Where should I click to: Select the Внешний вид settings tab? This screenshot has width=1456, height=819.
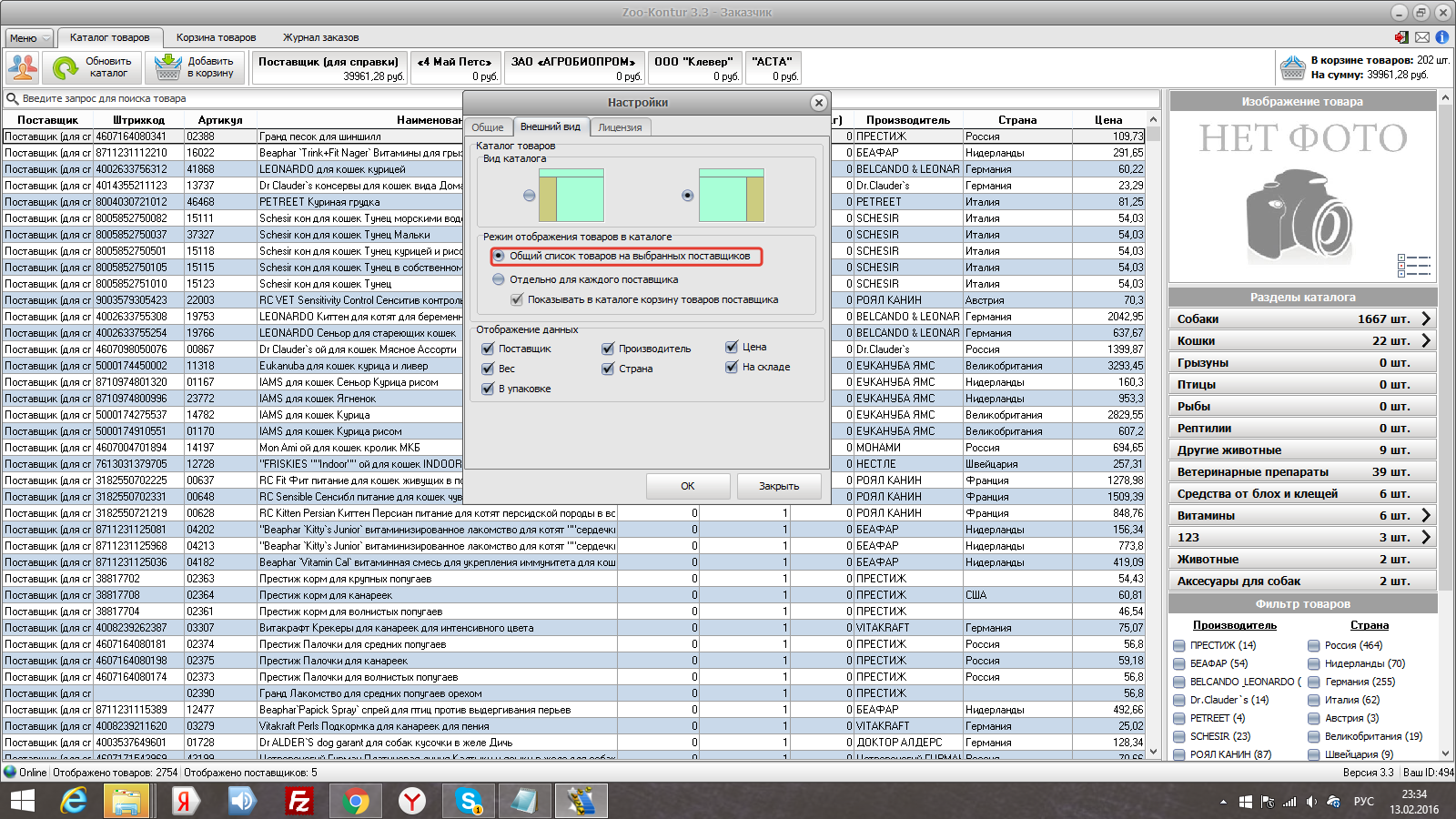point(551,126)
